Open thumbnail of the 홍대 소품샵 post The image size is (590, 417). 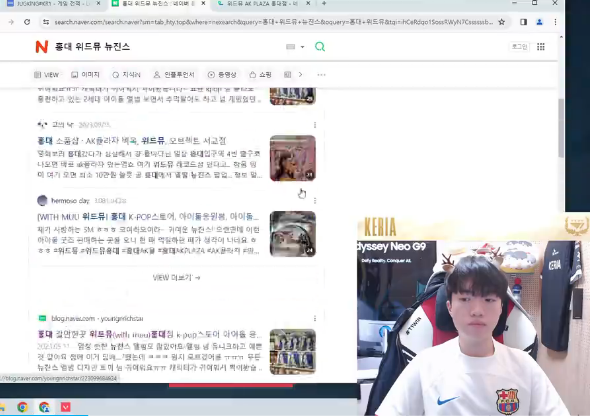click(x=293, y=158)
